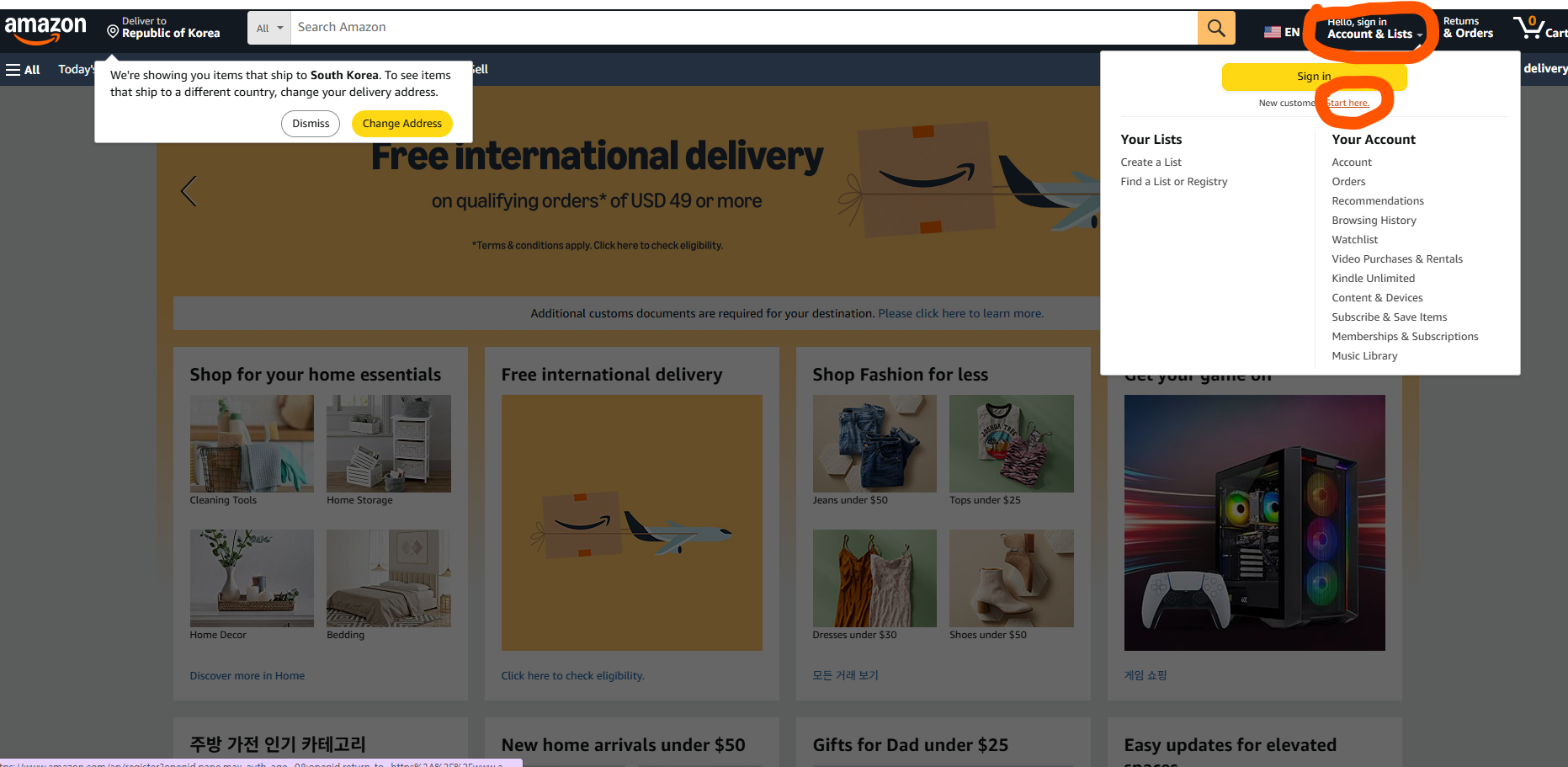Open the hamburger All menu
The image size is (1568, 767).
[x=24, y=70]
